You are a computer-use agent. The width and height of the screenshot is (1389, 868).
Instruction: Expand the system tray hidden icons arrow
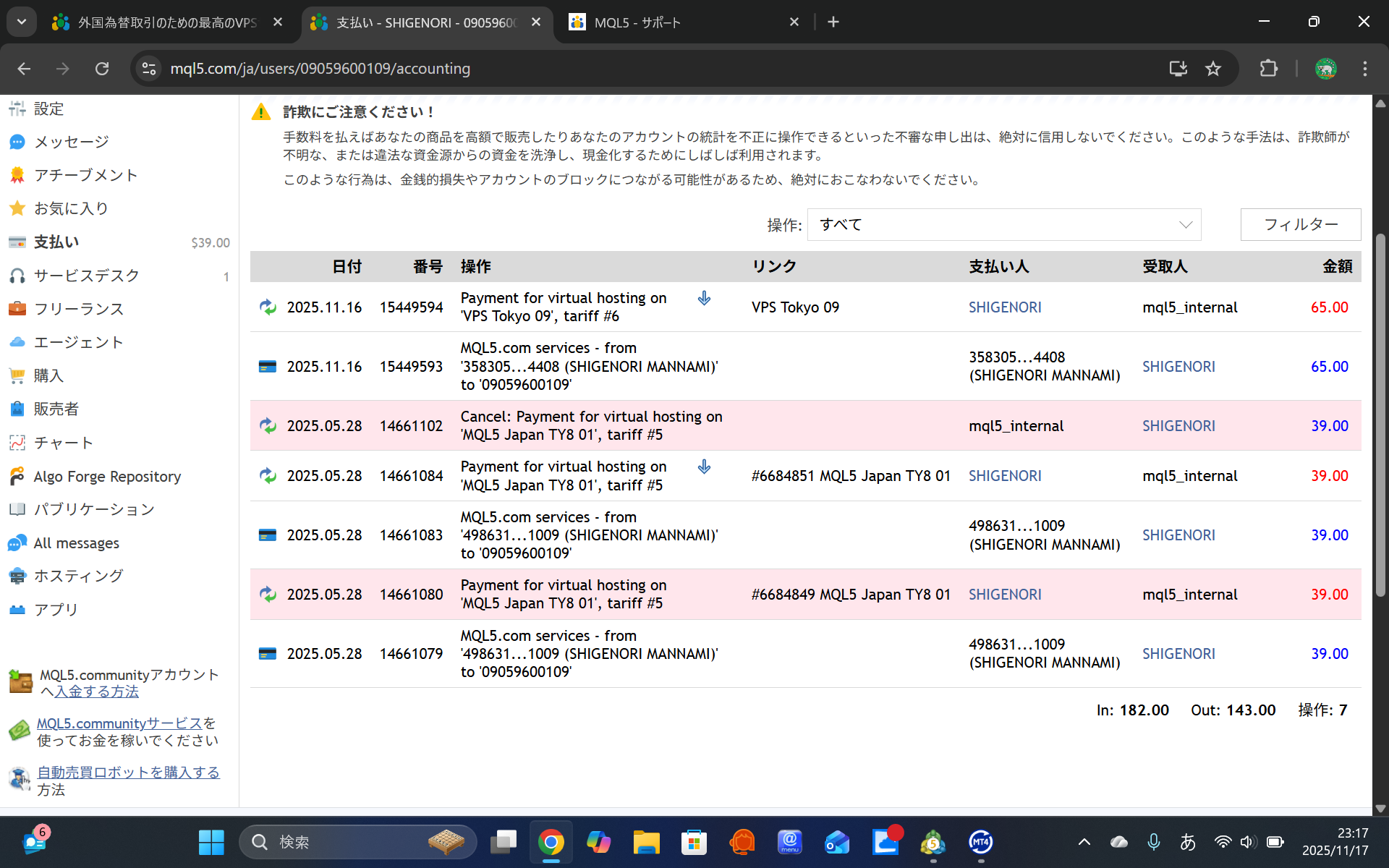click(x=1084, y=842)
